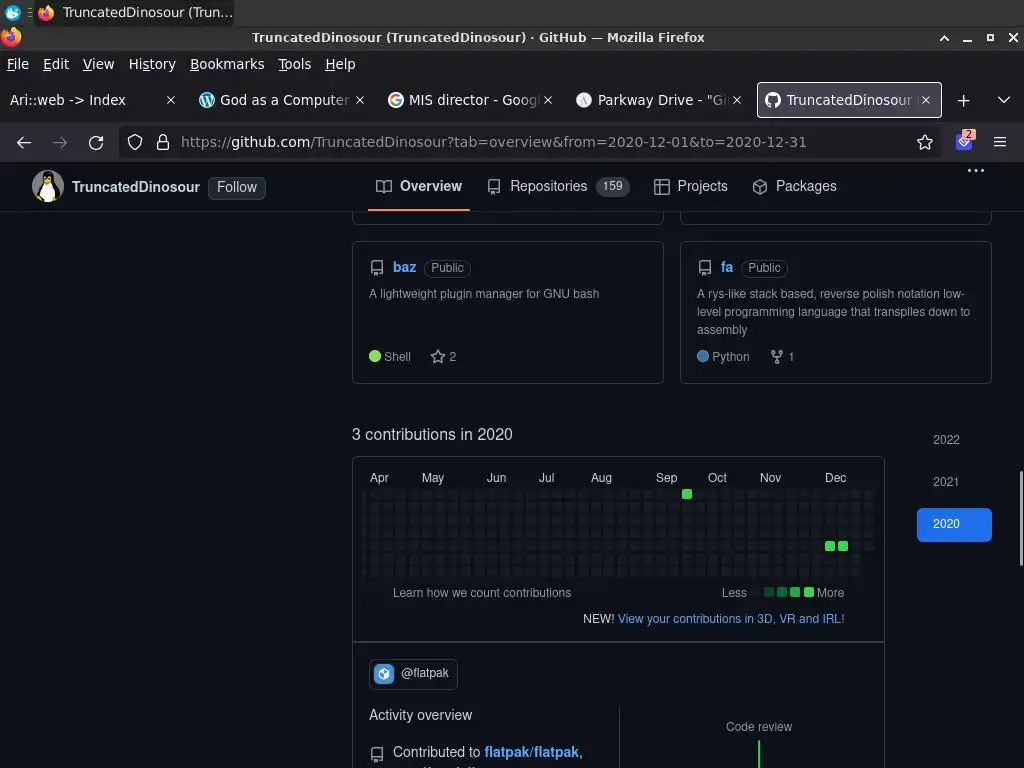This screenshot has height=768, width=1024.
Task: Open Learn how we count contributions link
Action: [x=482, y=593]
